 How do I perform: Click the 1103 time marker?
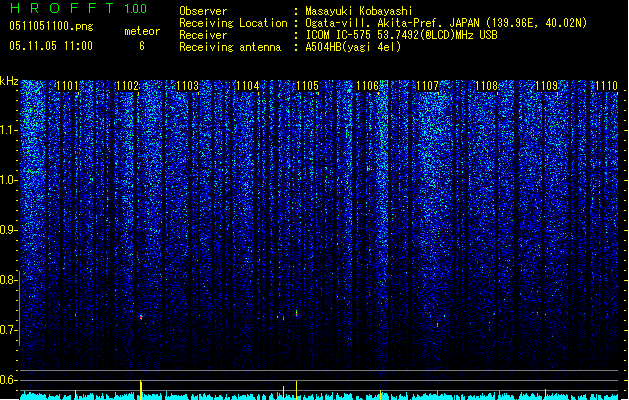pos(187,86)
